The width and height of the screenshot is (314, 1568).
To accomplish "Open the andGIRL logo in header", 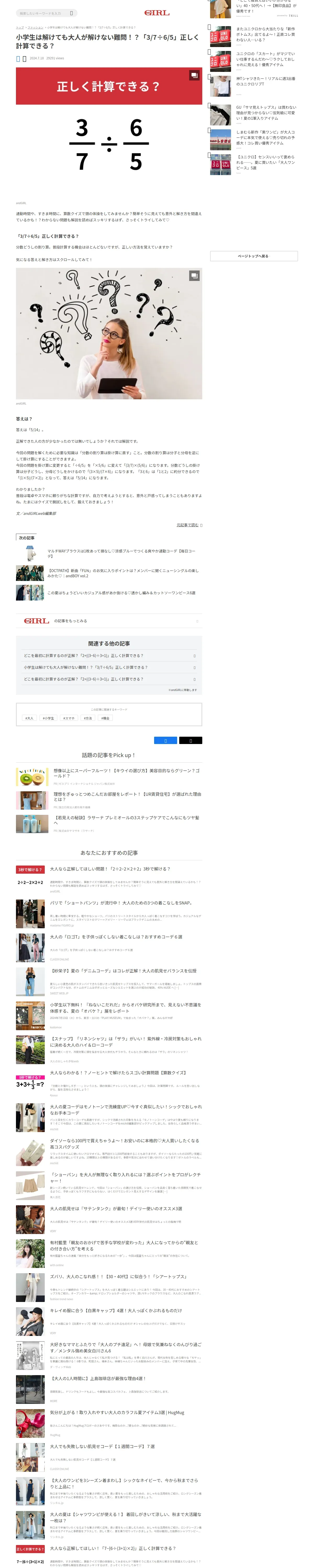I will click(157, 13).
